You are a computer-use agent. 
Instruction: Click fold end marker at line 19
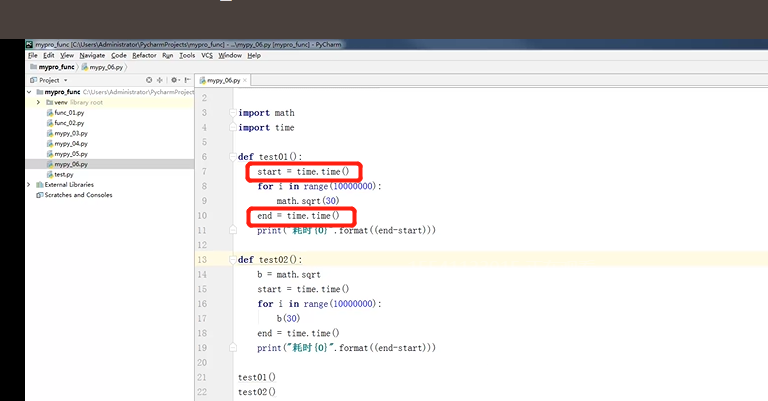click(x=233, y=348)
